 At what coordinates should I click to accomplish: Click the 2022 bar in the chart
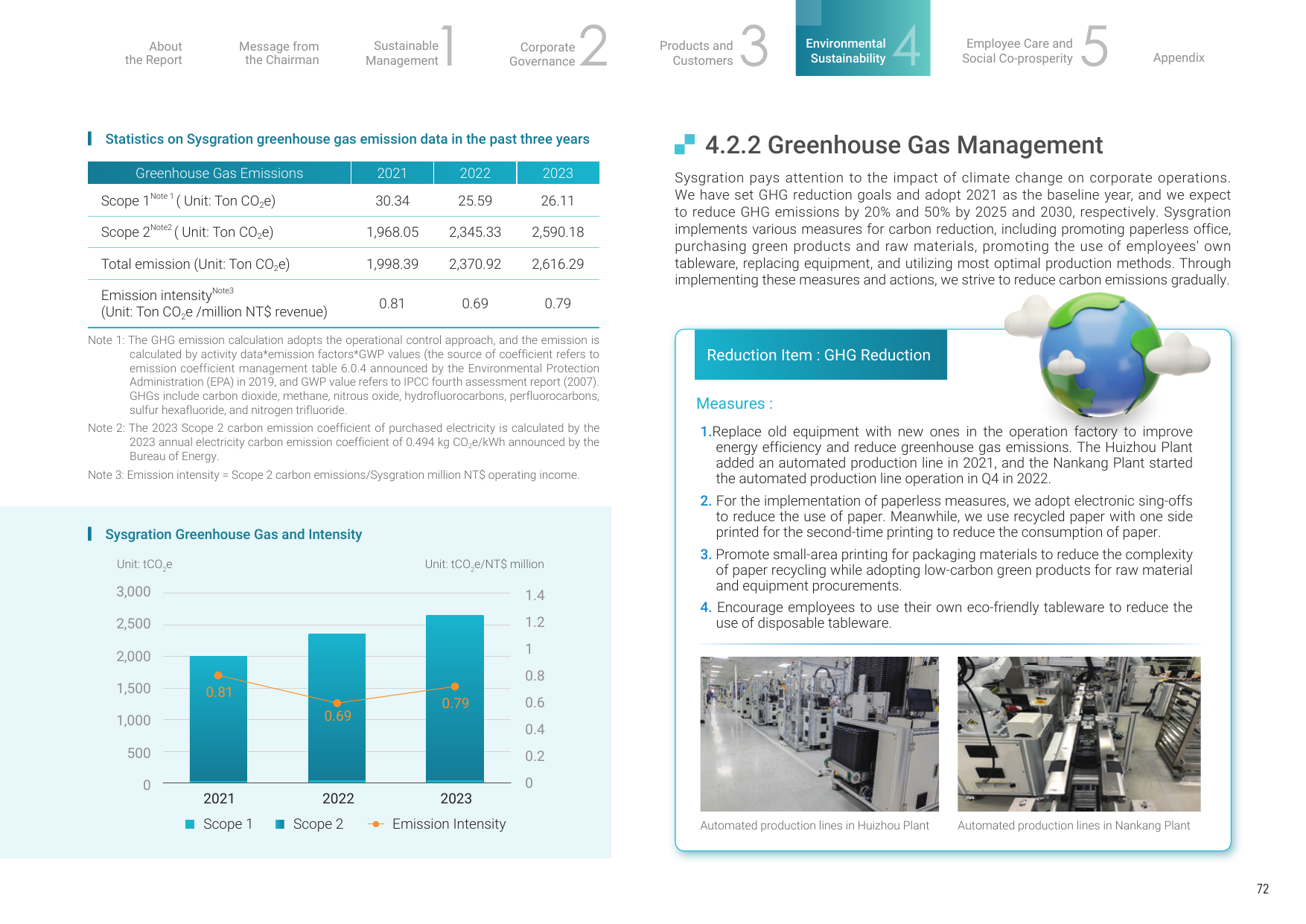[337, 708]
